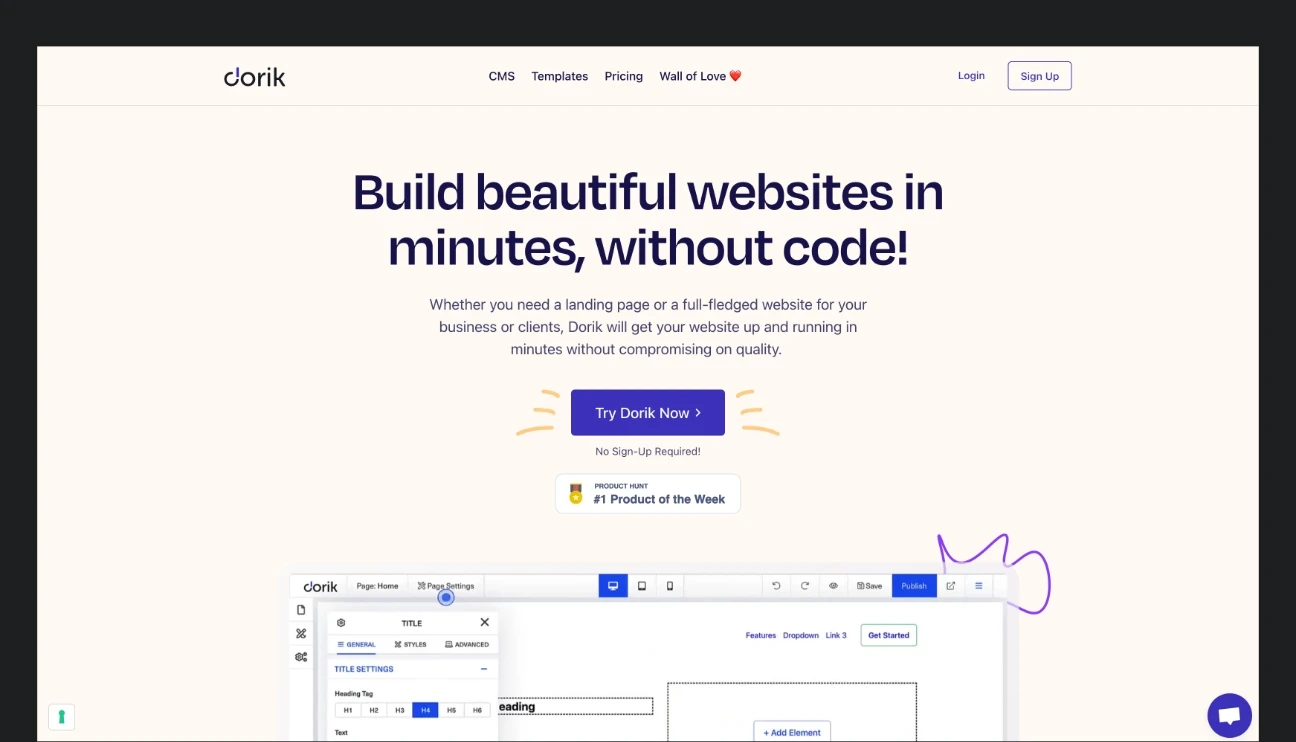1296x742 pixels.
Task: Click the external link icon after Publish
Action: pyautogui.click(x=951, y=586)
